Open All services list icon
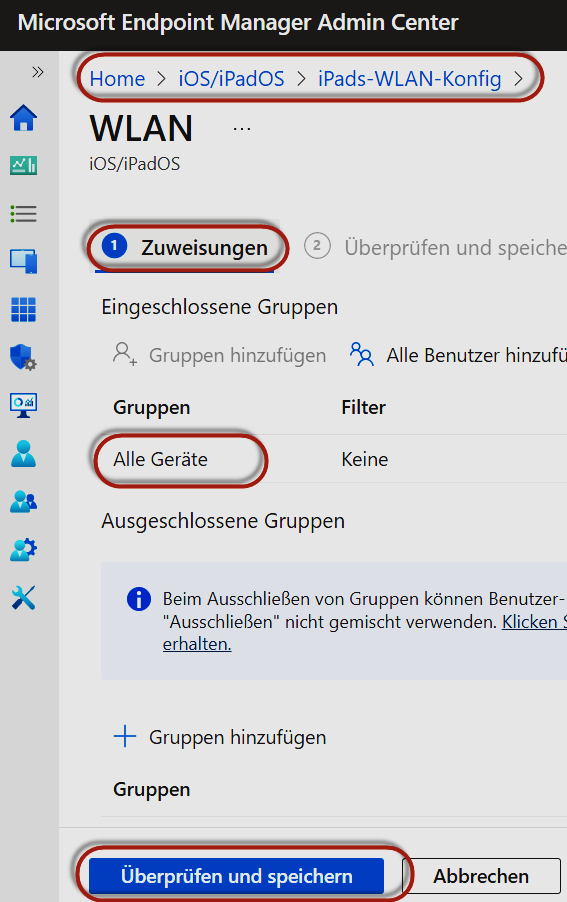This screenshot has height=902, width=567. tap(24, 214)
